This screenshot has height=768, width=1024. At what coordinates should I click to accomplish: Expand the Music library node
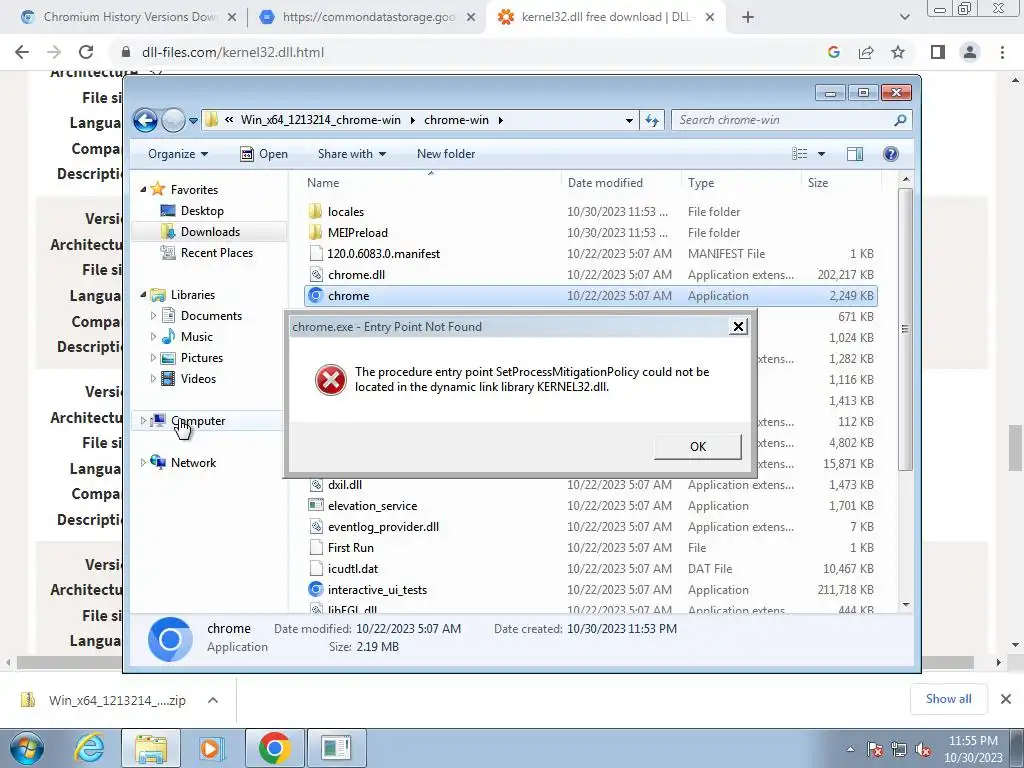(x=153, y=337)
